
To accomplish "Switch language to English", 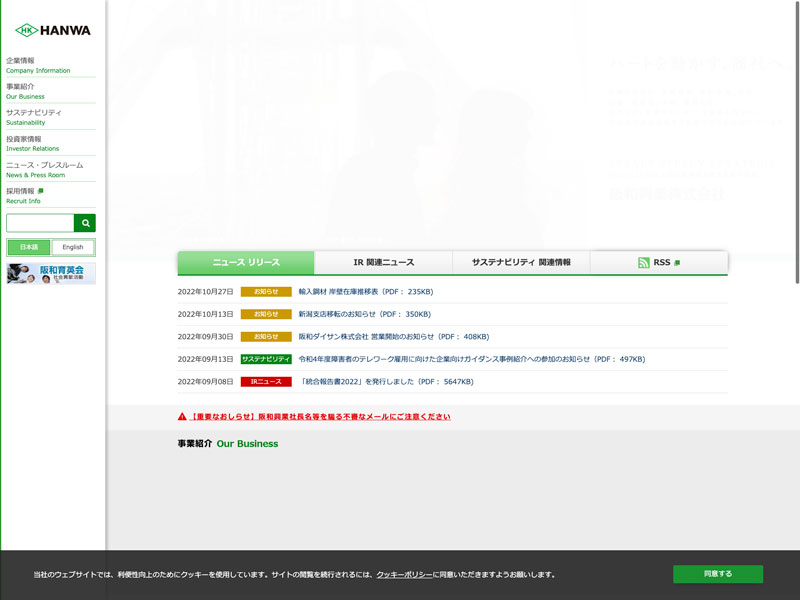I will [x=73, y=247].
